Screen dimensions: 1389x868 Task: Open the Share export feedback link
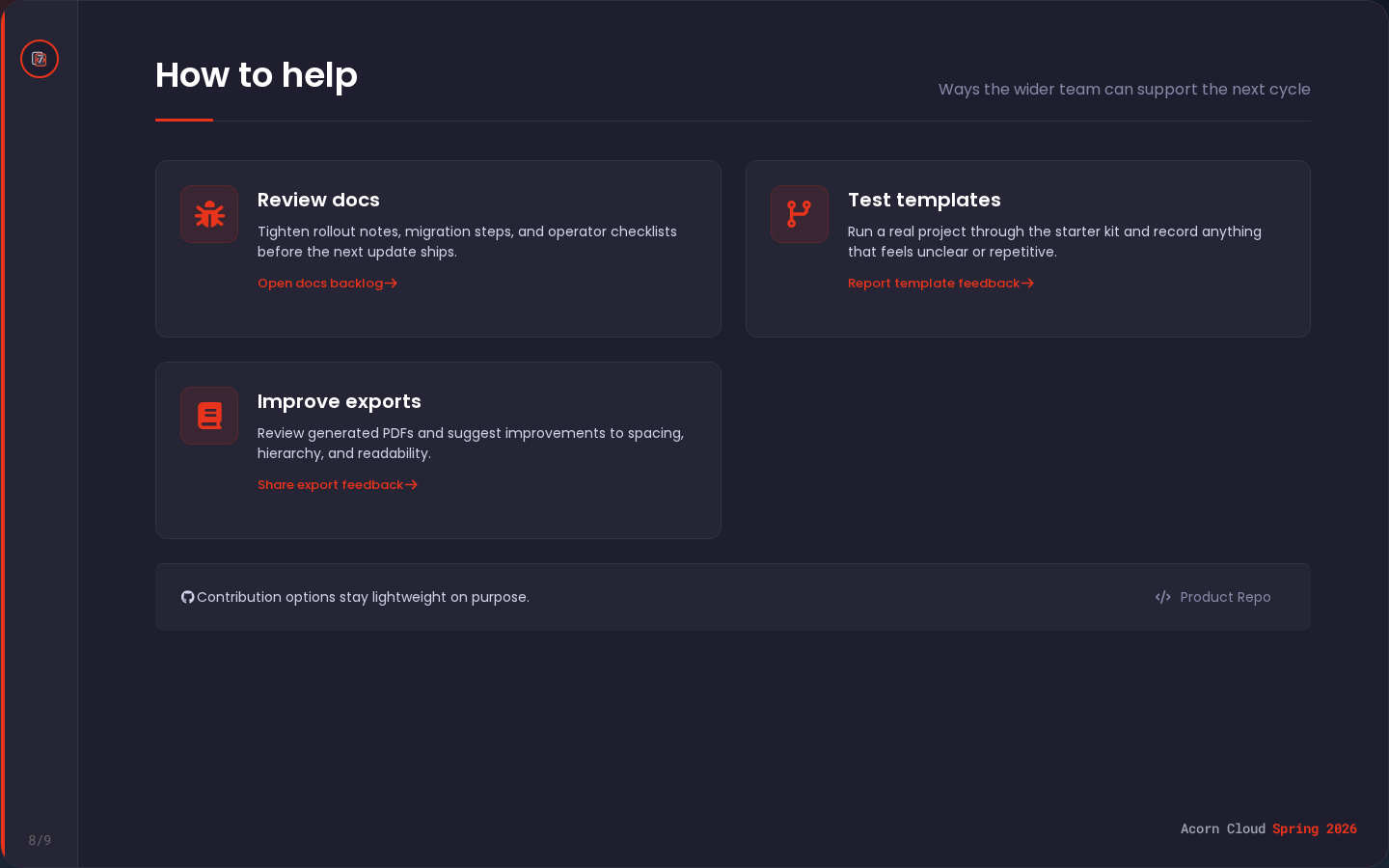330,485
